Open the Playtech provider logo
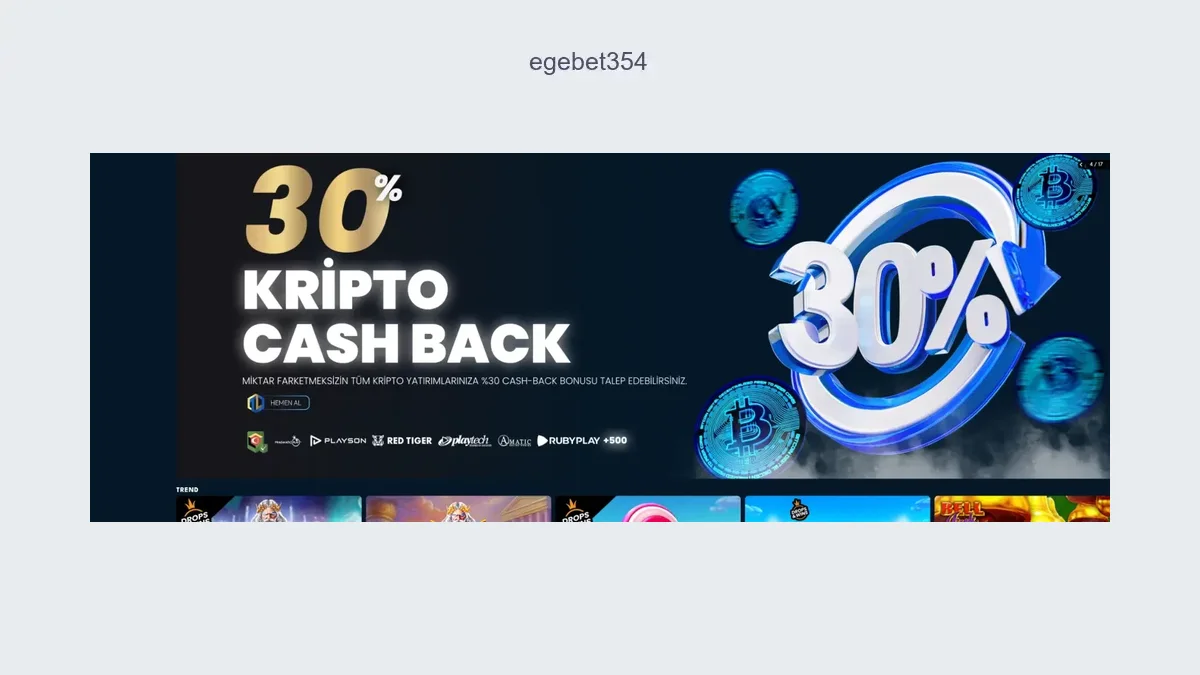This screenshot has width=1200, height=675. (x=465, y=441)
